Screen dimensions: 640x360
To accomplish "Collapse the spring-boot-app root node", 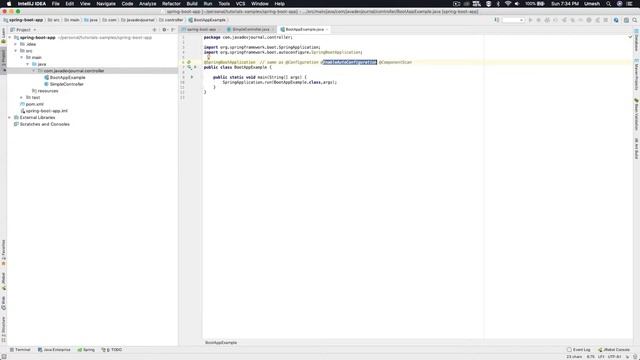I will [10, 38].
